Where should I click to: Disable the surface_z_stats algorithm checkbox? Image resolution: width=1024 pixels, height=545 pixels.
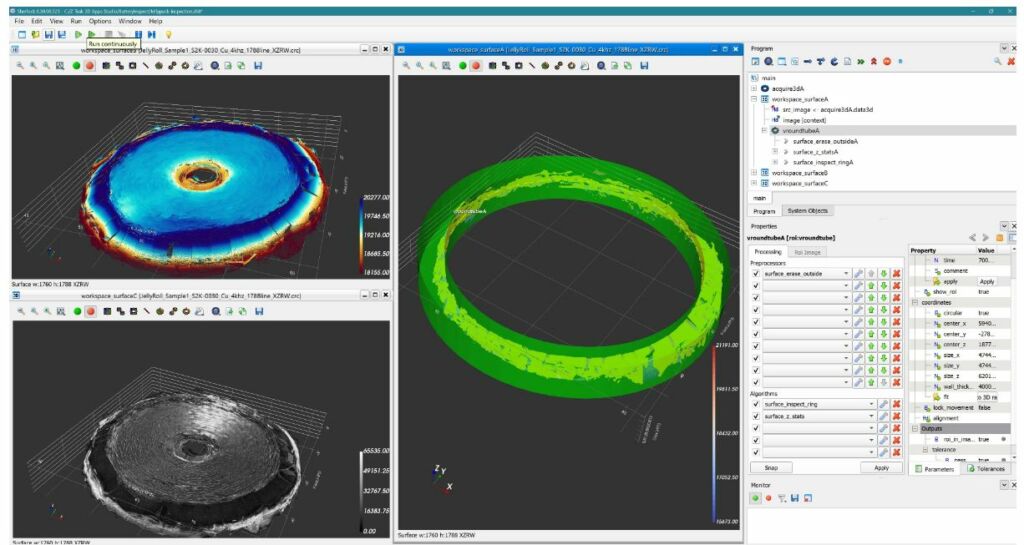pyautogui.click(x=756, y=416)
